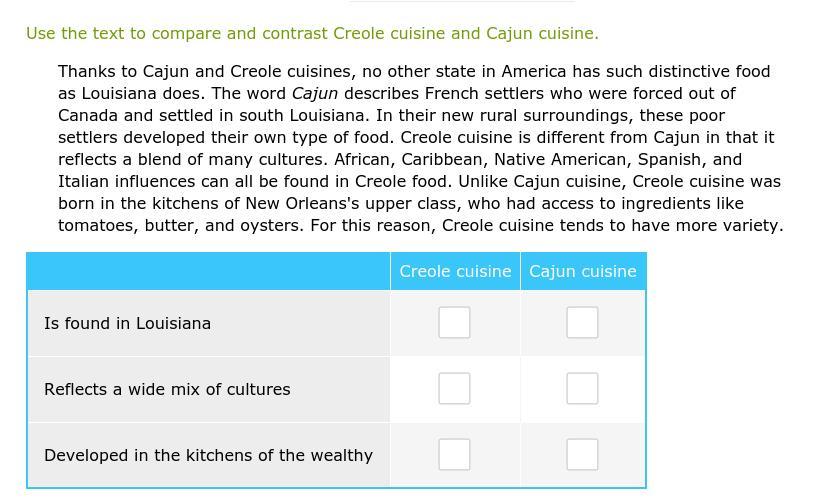This screenshot has width=821, height=501.
Task: Check Creole cuisine for 'Is found in Louisiana'
Action: (454, 322)
